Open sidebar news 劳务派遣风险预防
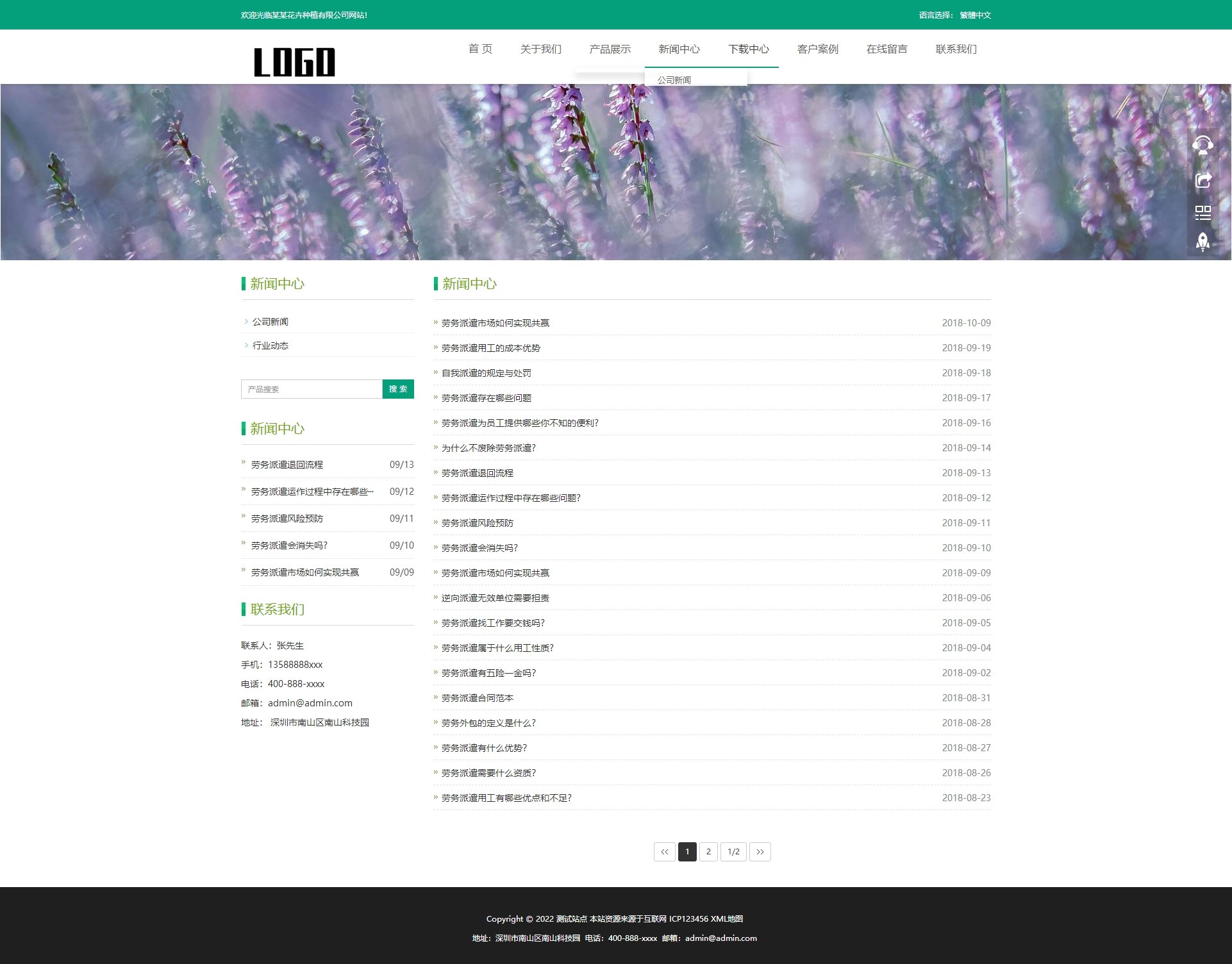1232x964 pixels. coord(287,519)
